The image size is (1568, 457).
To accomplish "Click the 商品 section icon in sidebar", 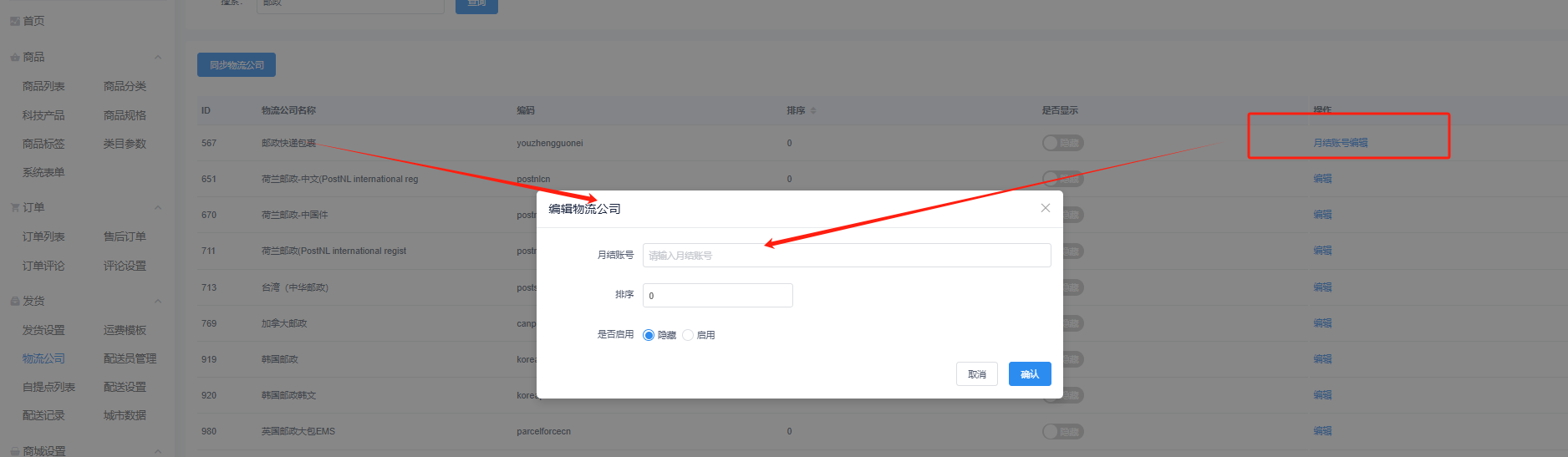I will pos(15,58).
